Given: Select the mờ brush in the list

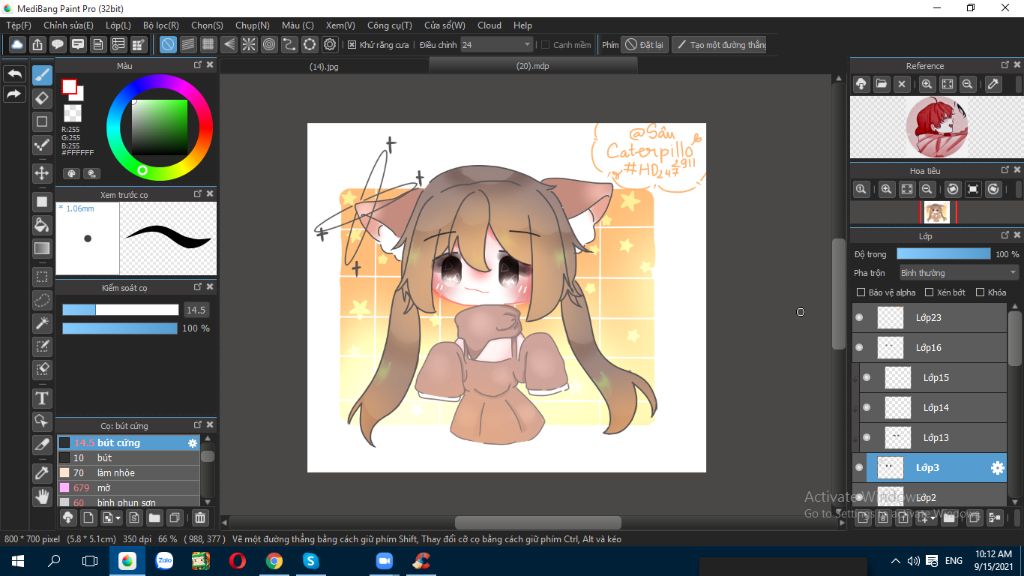Looking at the screenshot, I should [x=128, y=488].
